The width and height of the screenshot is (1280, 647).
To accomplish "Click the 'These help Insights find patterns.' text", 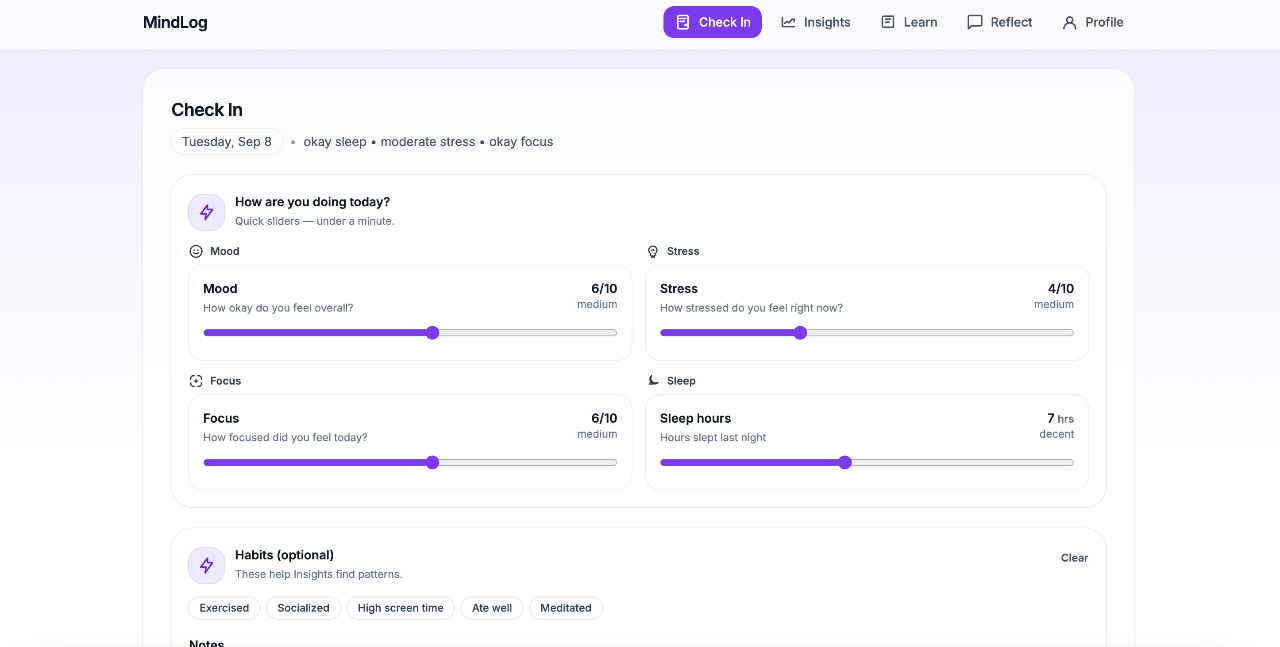I will click(x=318, y=574).
